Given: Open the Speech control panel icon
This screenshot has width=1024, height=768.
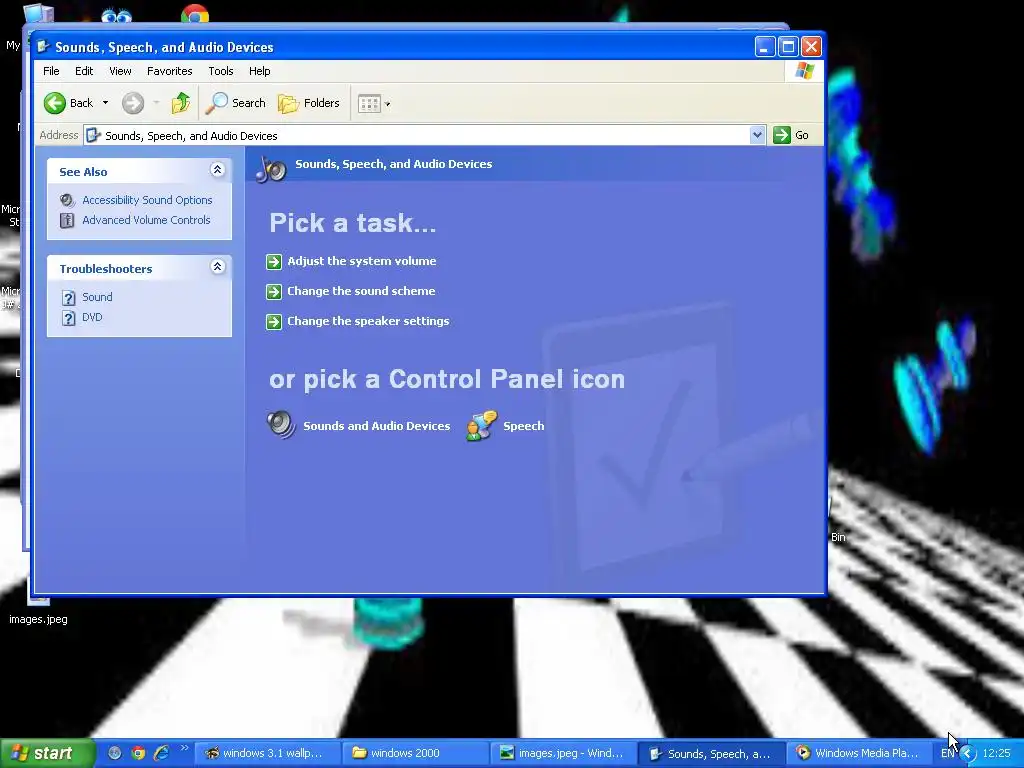Looking at the screenshot, I should 482,426.
